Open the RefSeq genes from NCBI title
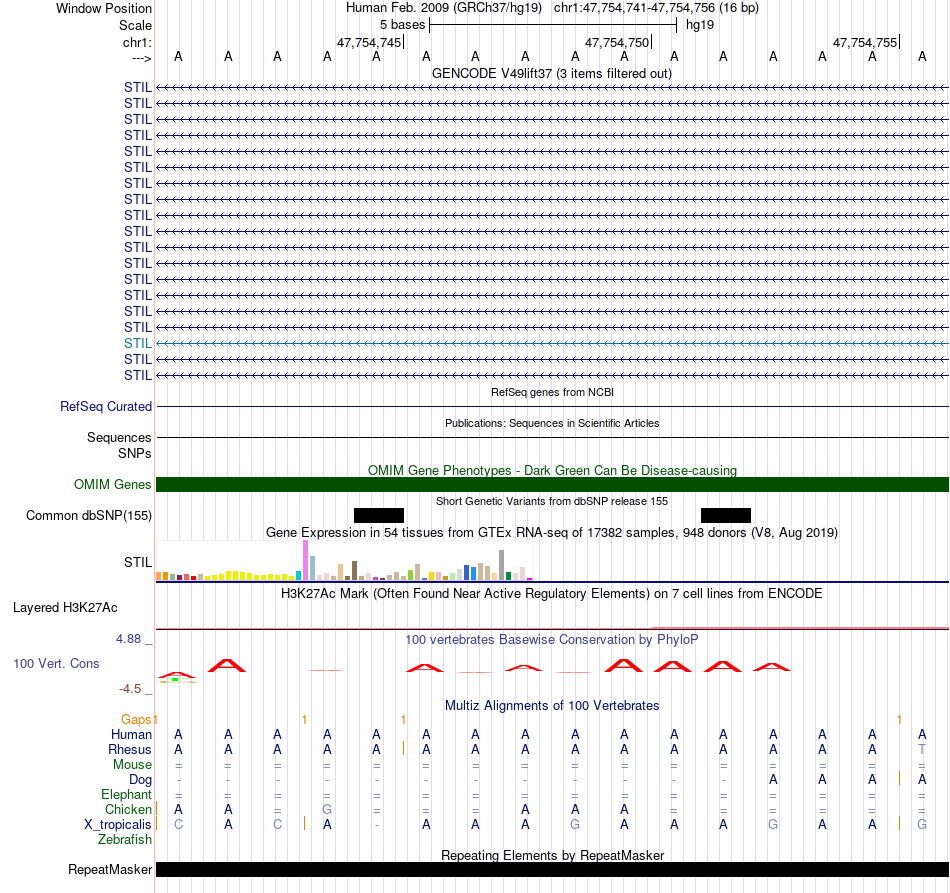Image resolution: width=950 pixels, height=893 pixels. click(552, 392)
